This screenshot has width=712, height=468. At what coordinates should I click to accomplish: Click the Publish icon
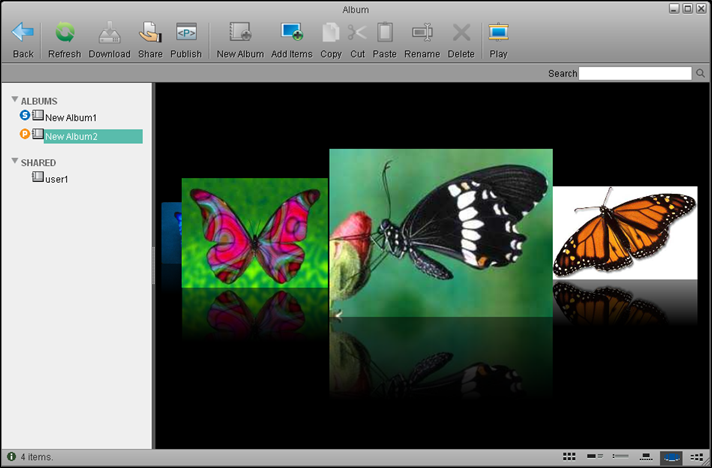click(x=186, y=33)
